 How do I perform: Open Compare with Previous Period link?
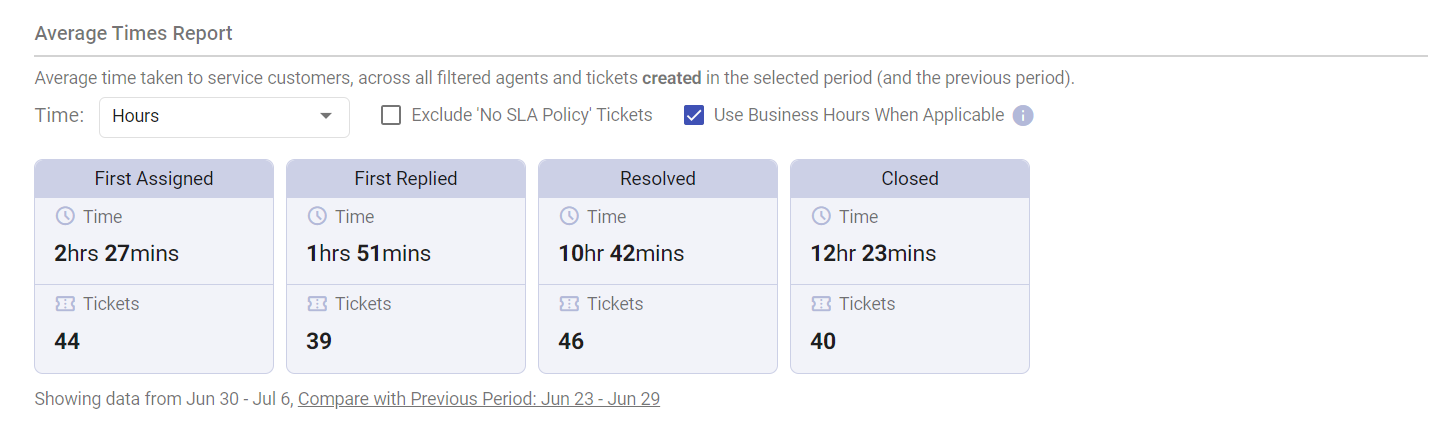click(479, 399)
